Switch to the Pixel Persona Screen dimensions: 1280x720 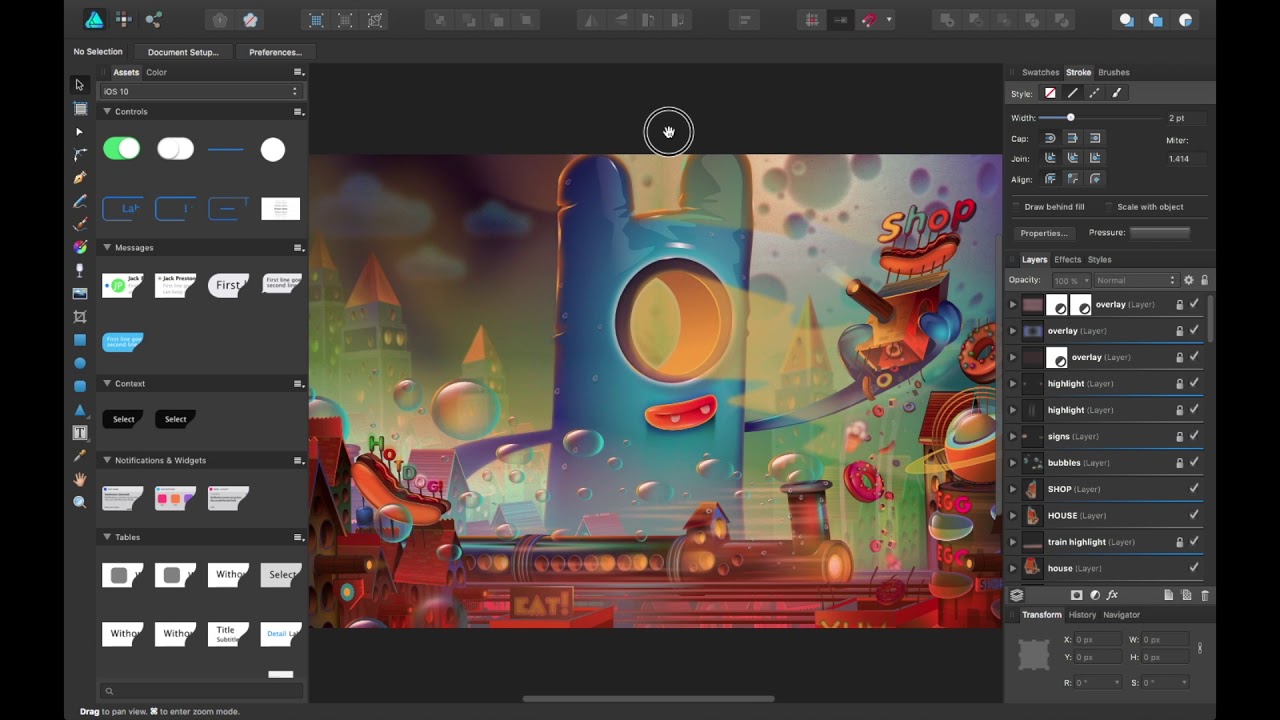point(123,19)
